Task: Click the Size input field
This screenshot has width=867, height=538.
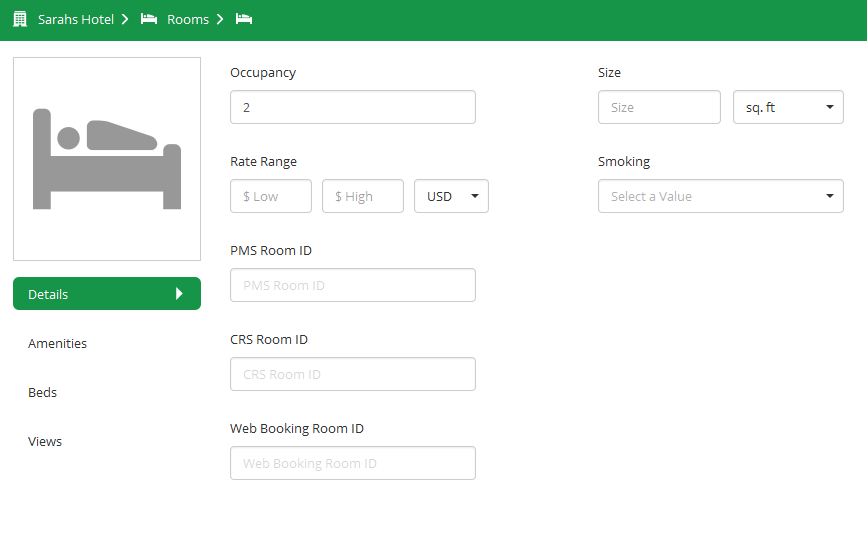Action: click(x=659, y=107)
